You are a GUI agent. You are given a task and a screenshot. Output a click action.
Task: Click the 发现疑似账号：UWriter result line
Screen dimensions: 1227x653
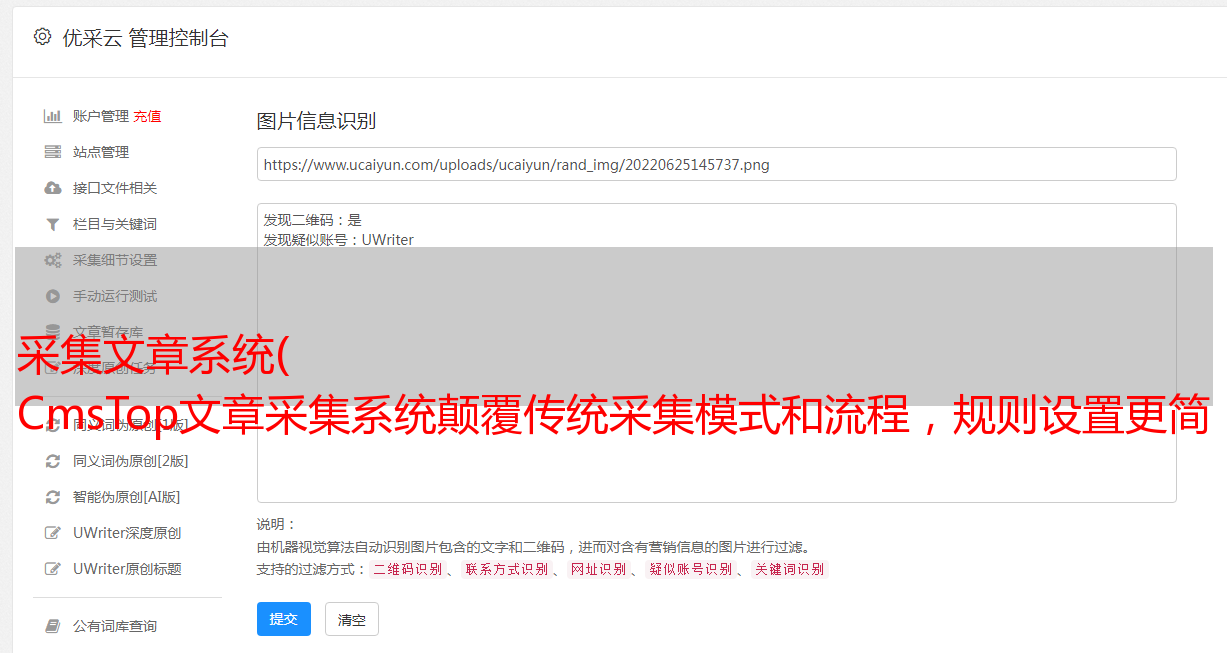pos(339,240)
